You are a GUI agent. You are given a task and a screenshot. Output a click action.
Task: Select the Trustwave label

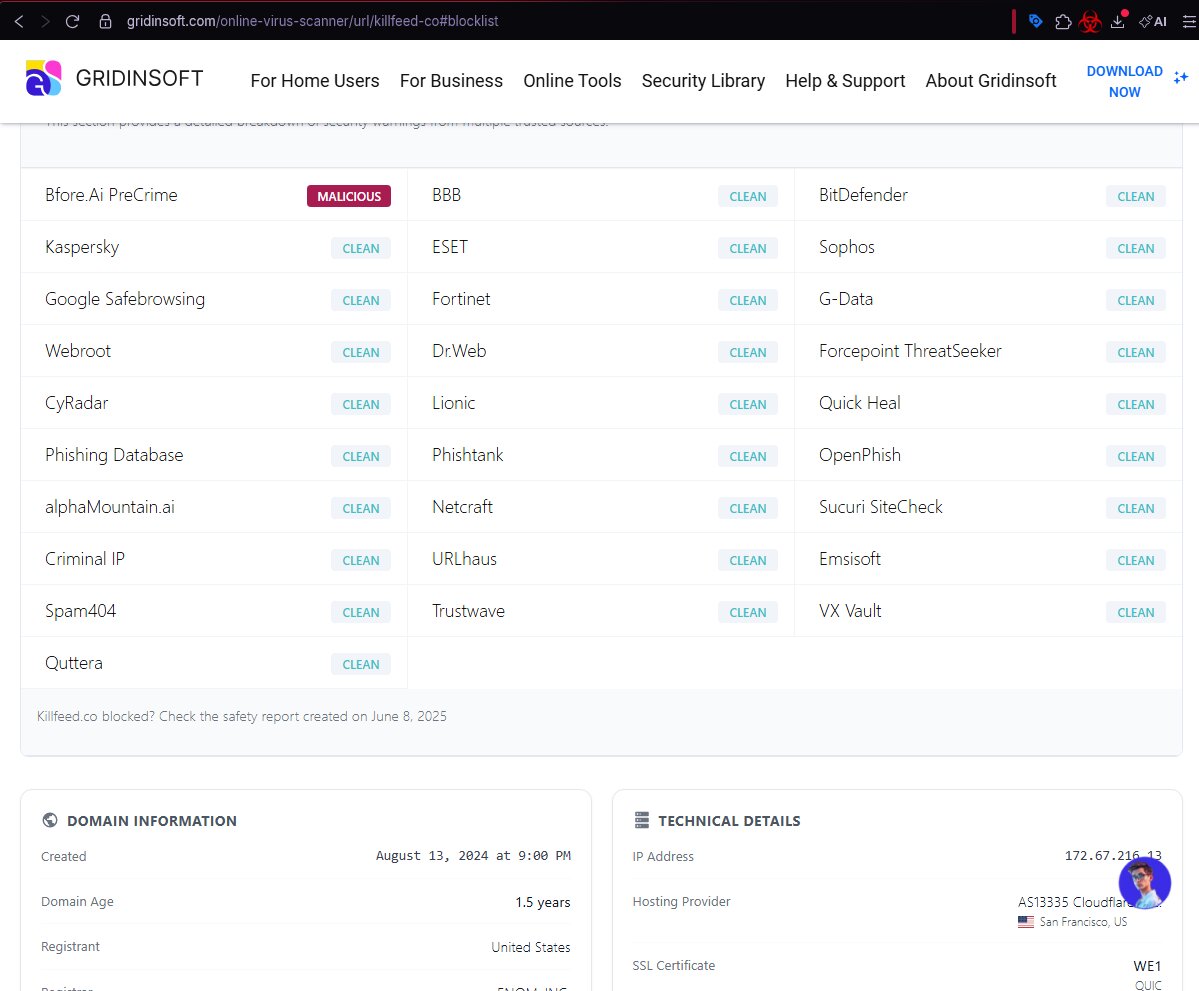coord(468,611)
